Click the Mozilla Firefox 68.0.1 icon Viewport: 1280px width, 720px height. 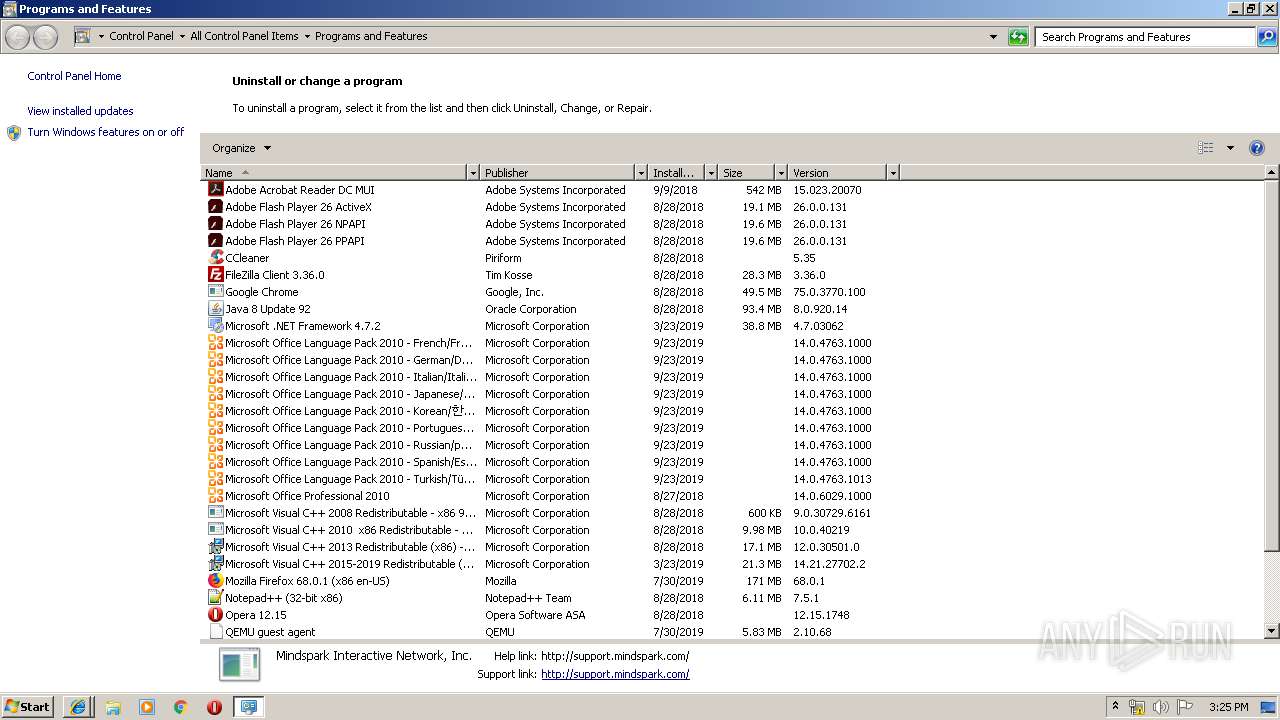pyautogui.click(x=215, y=581)
